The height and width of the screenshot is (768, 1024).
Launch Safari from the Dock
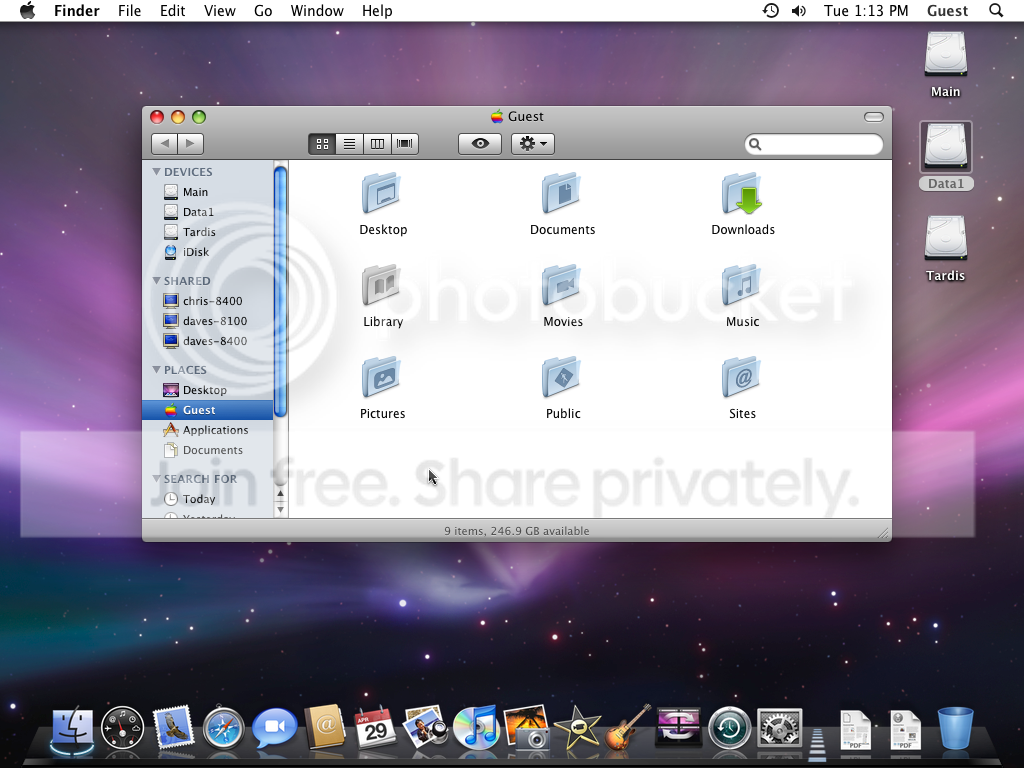(x=223, y=728)
